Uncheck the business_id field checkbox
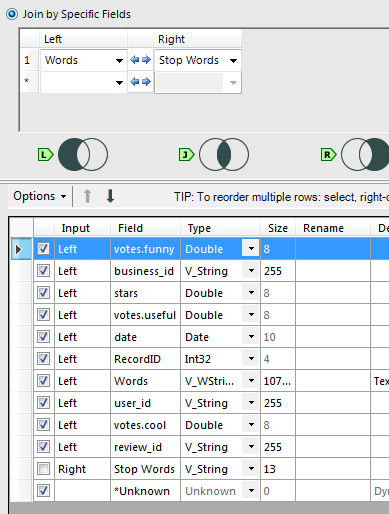This screenshot has width=389, height=514. 44,271
